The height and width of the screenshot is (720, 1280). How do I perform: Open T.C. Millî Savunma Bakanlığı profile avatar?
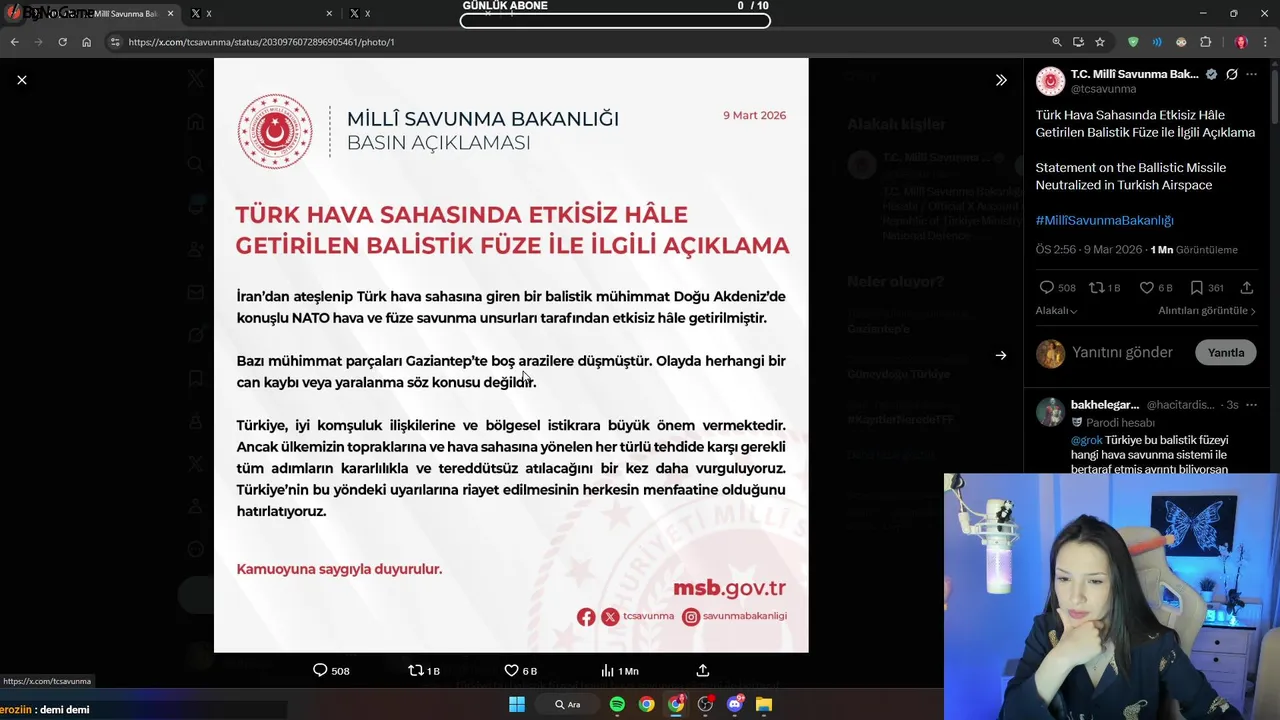coord(1050,81)
